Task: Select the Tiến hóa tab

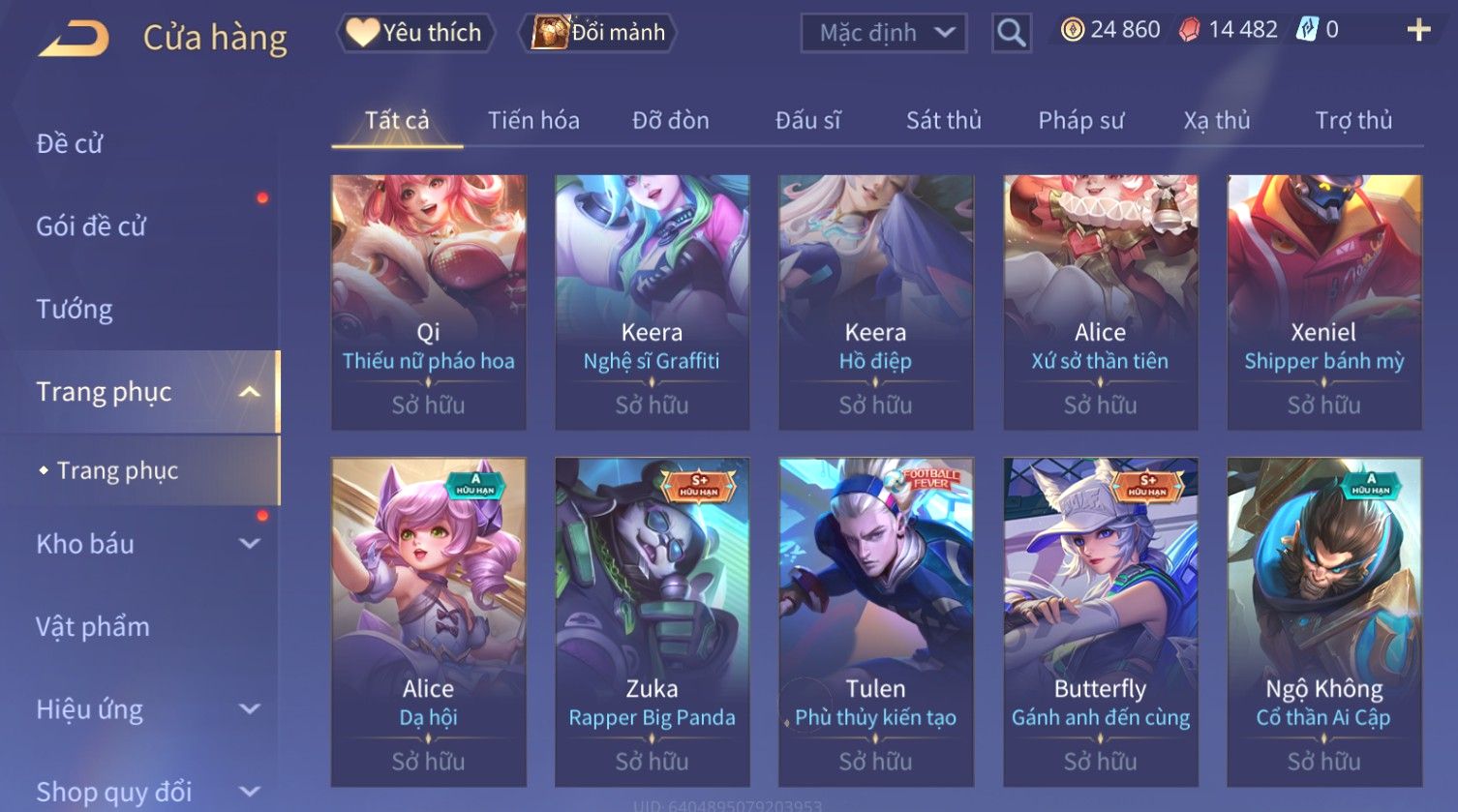Action: [x=533, y=120]
